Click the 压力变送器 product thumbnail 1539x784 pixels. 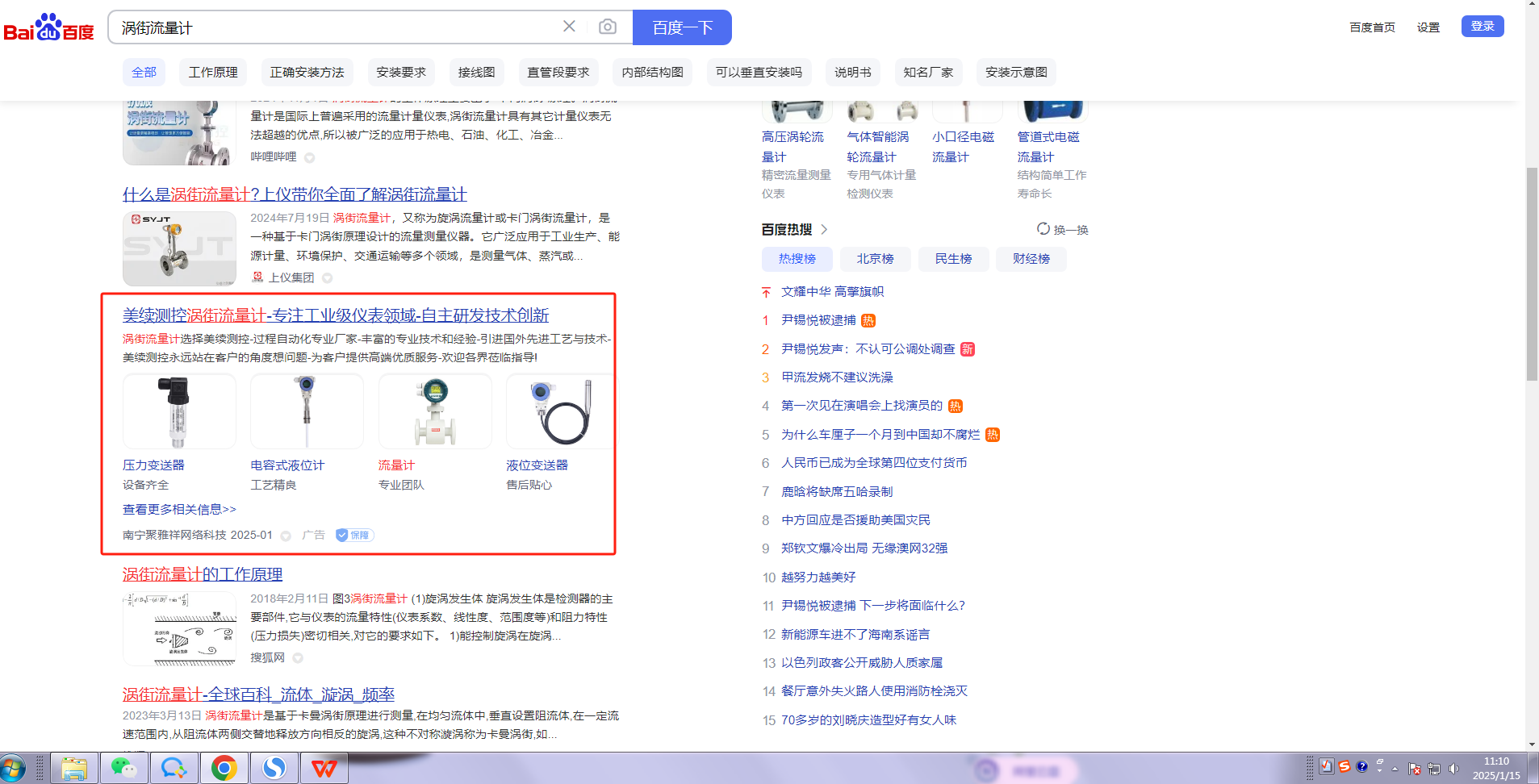coord(179,411)
